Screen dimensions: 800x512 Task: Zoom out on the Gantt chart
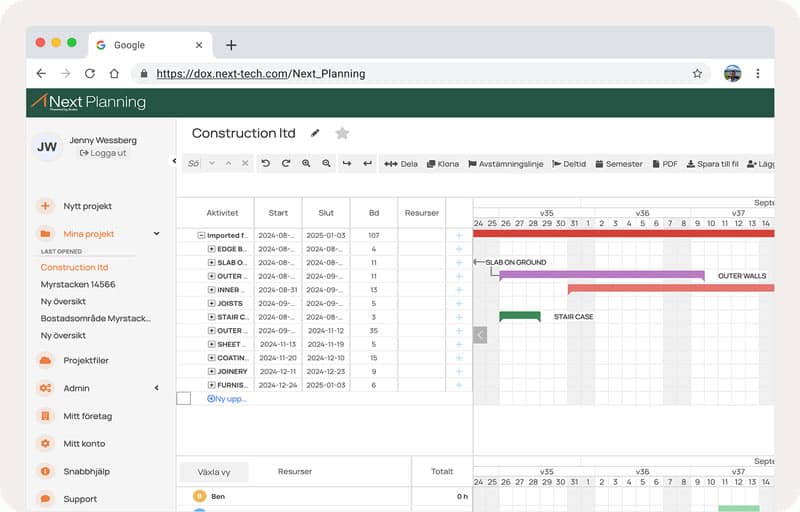[x=326, y=163]
